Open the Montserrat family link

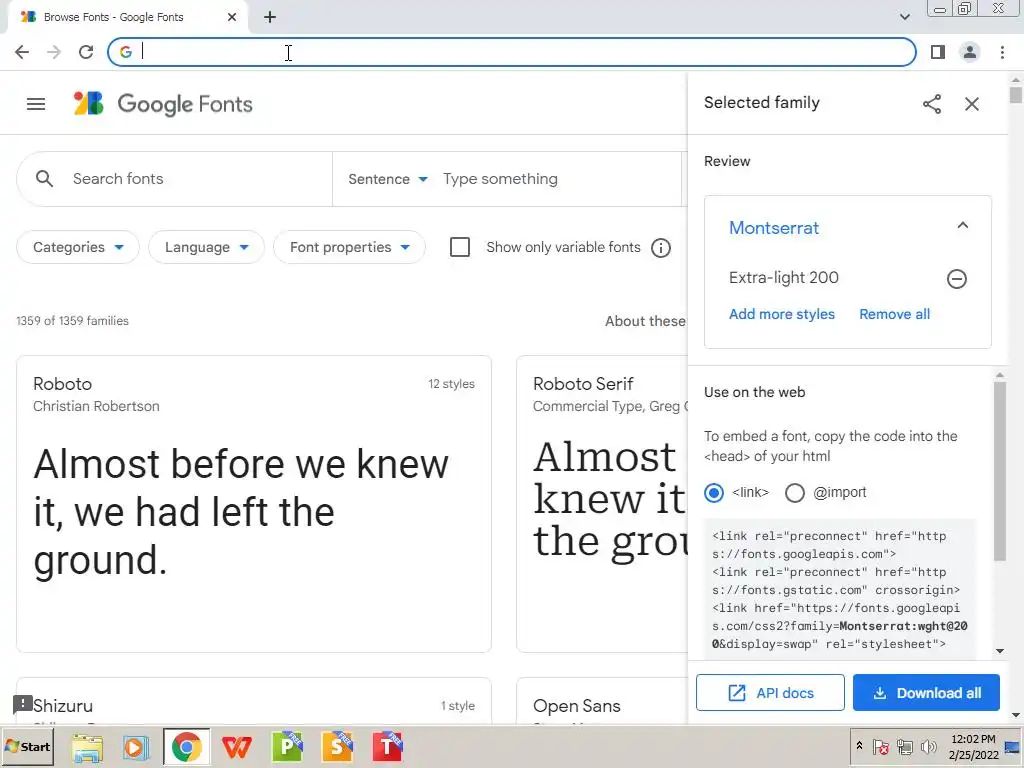click(x=774, y=228)
